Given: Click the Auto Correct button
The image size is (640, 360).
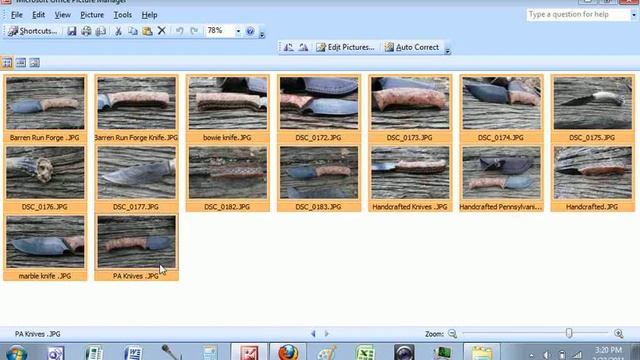Looking at the screenshot, I should [411, 47].
